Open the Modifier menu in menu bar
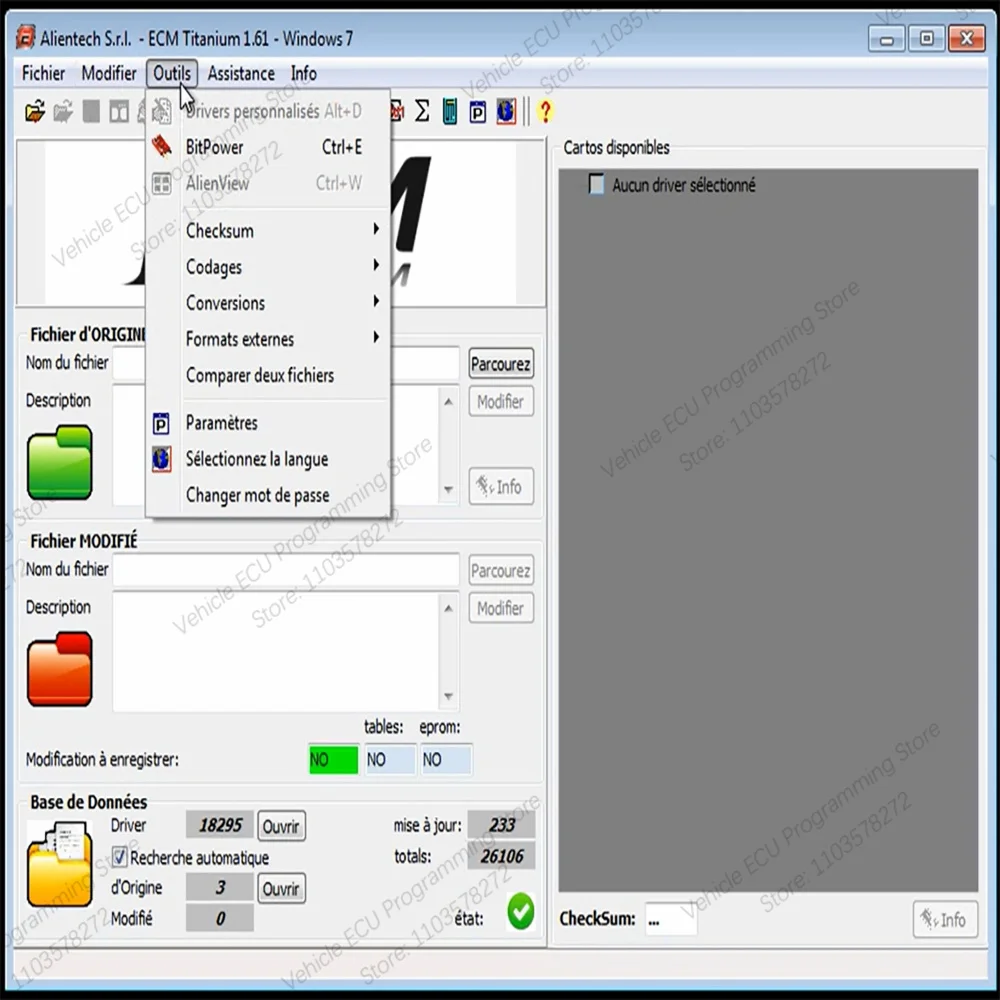Image resolution: width=1000 pixels, height=1000 pixels. (109, 73)
